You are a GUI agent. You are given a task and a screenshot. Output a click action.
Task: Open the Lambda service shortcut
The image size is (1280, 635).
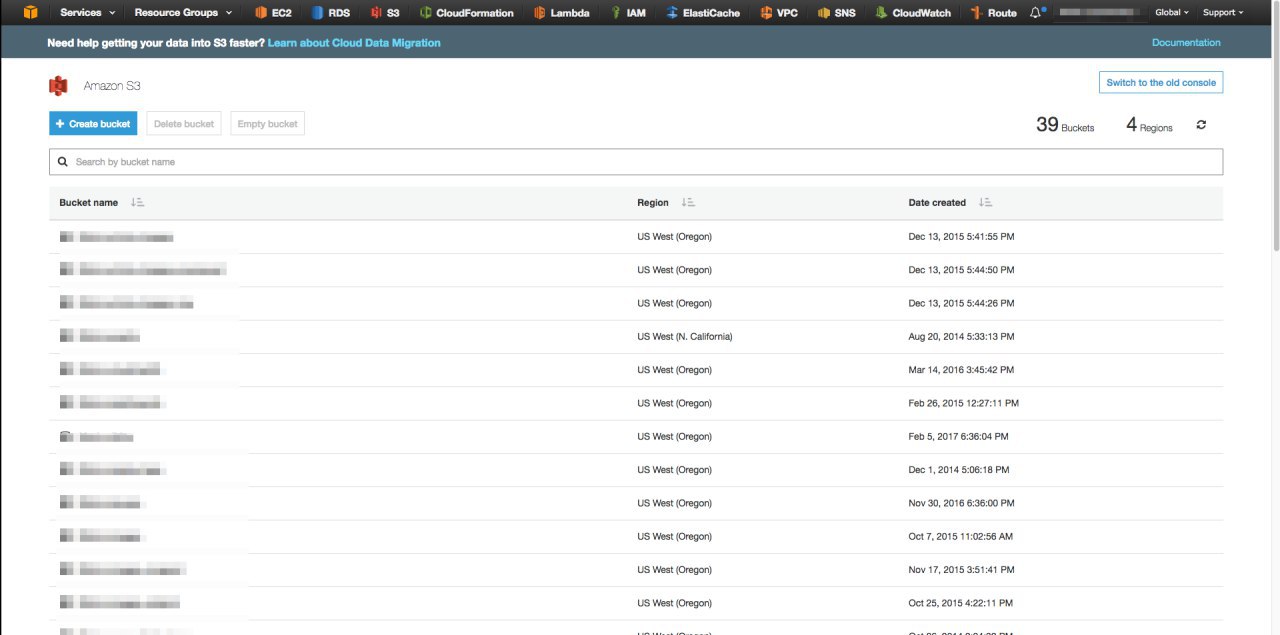coord(561,13)
